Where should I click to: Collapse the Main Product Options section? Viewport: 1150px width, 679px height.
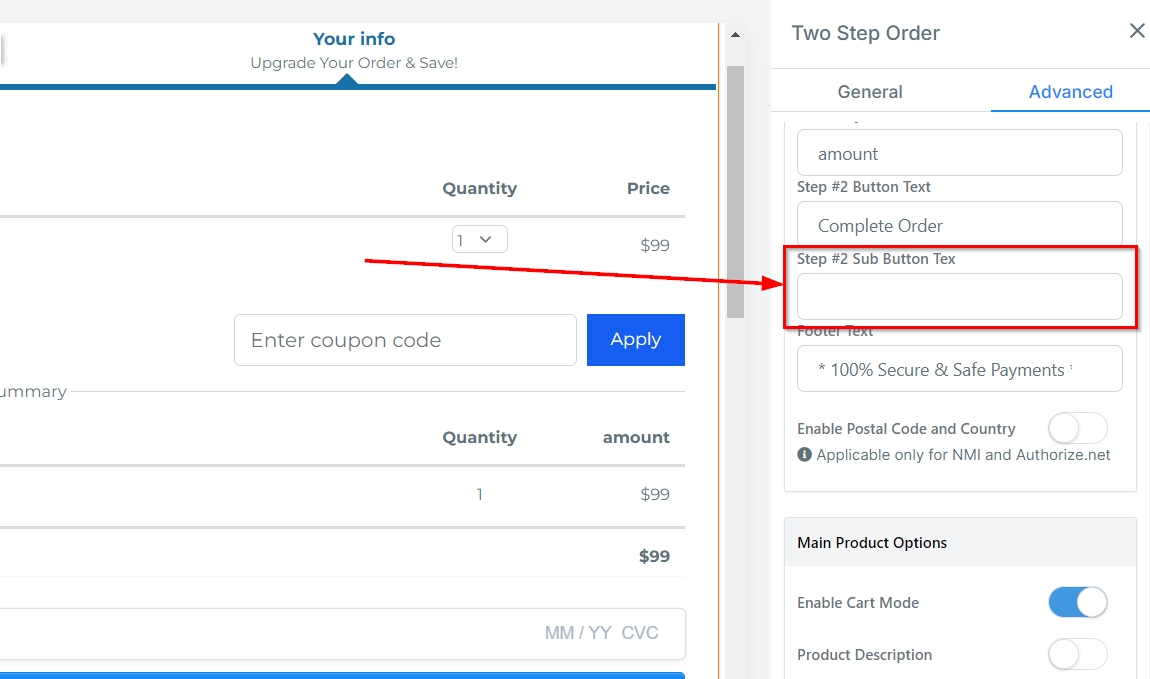click(960, 543)
